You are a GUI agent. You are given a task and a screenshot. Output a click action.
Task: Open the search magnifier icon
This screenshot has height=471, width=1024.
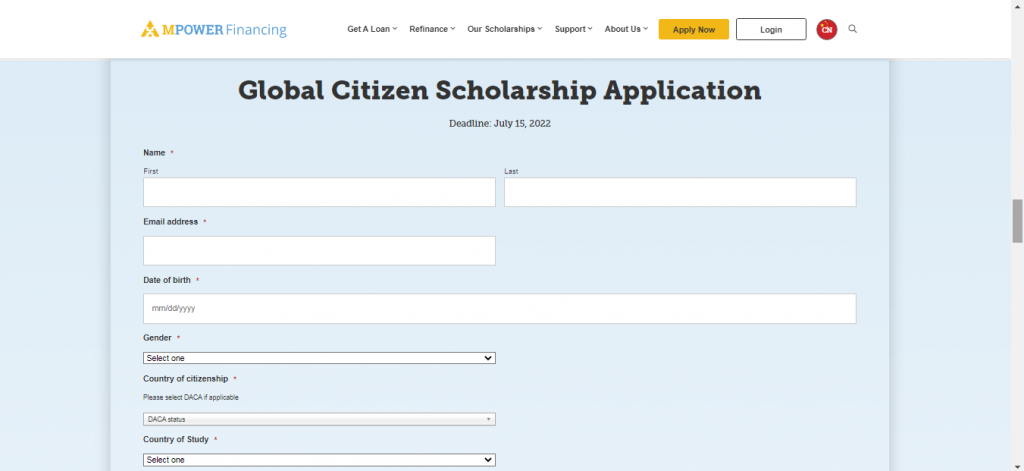(x=852, y=29)
